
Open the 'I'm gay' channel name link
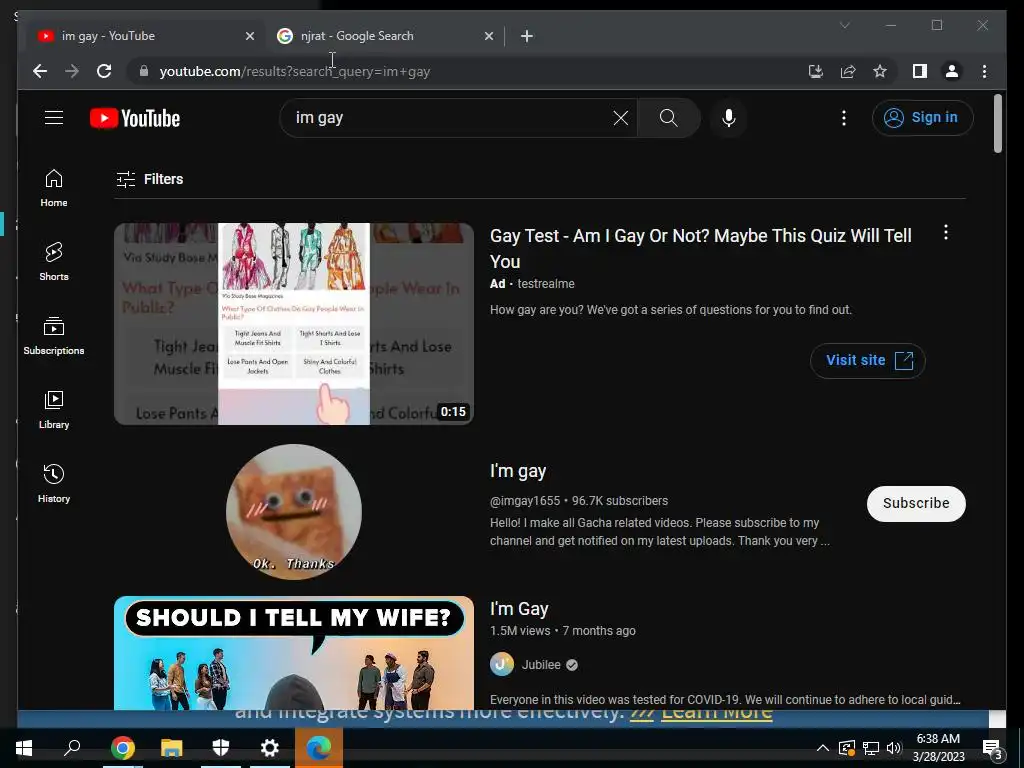[518, 471]
